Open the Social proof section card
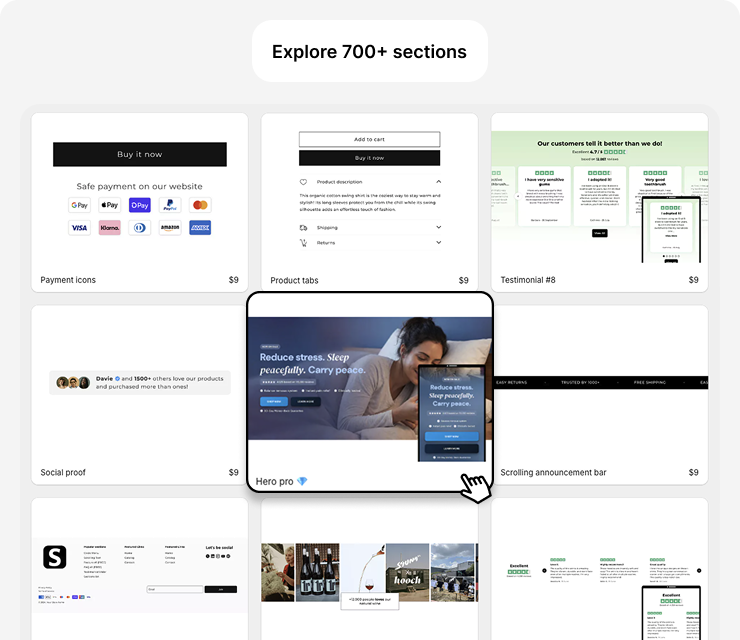The width and height of the screenshot is (740, 640). (139, 394)
